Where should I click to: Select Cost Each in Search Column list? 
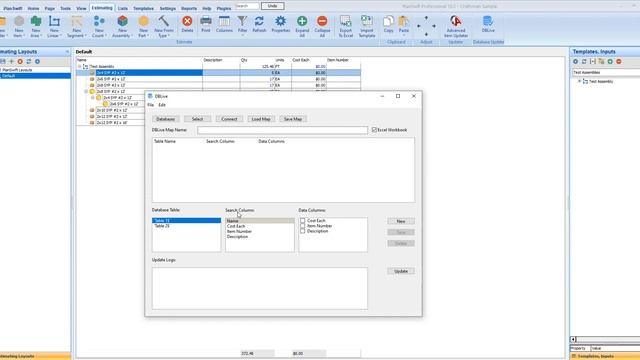260,226
